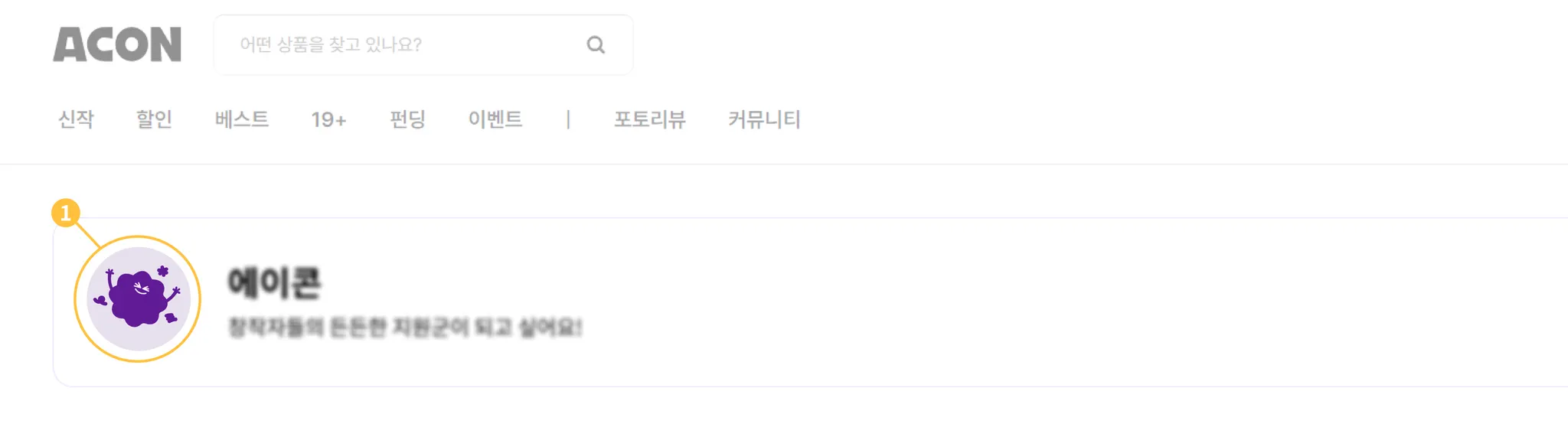Open the 19+ category

pyautogui.click(x=328, y=120)
